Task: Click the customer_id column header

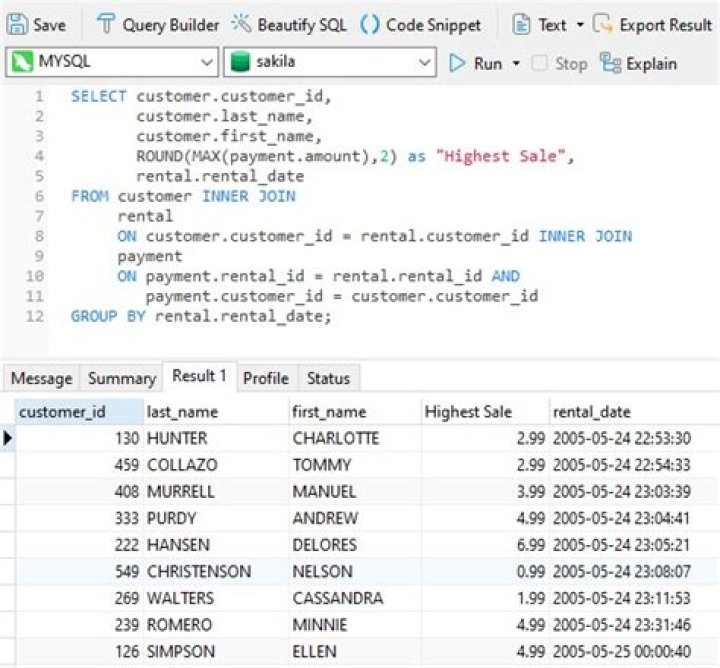Action: (79, 412)
